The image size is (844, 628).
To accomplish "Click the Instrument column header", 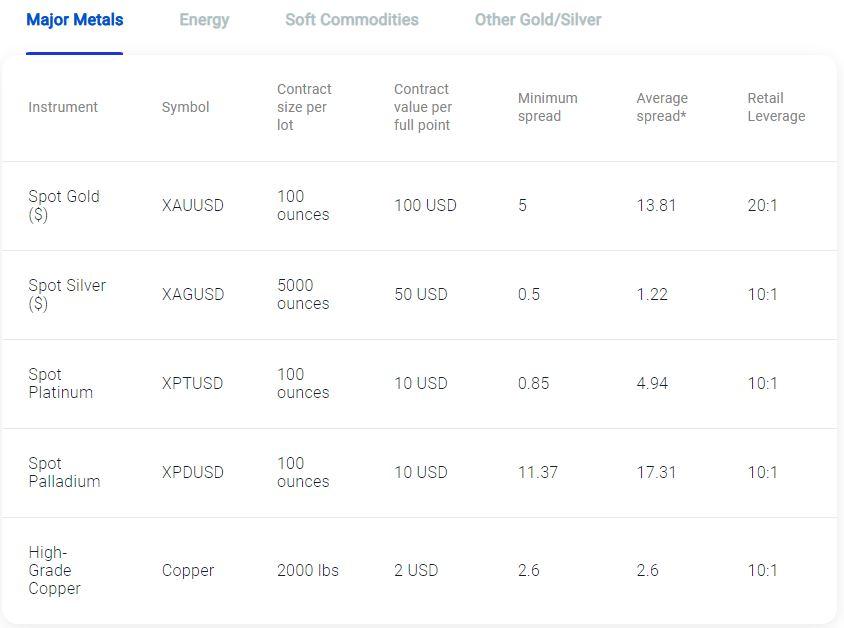I will [63, 107].
